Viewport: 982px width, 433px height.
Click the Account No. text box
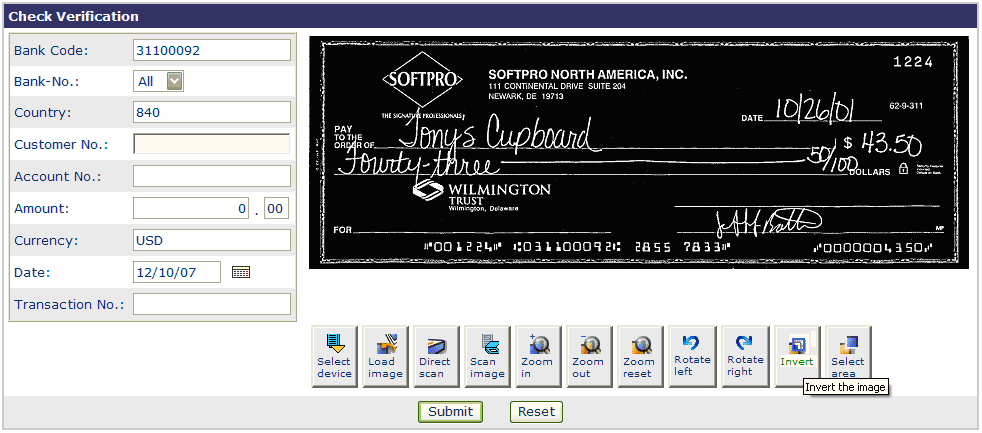click(211, 176)
